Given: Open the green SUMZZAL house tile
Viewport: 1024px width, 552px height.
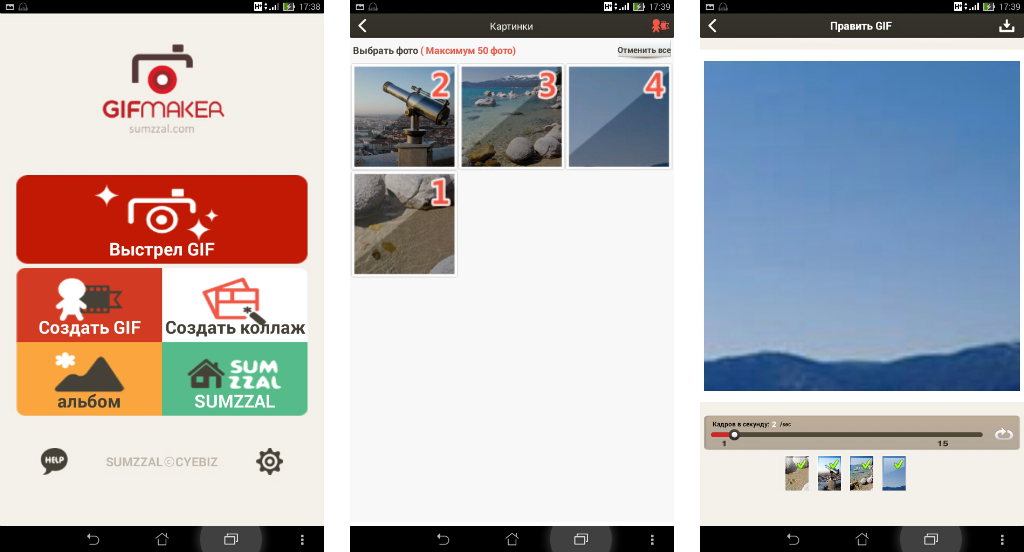Looking at the screenshot, I should pyautogui.click(x=235, y=379).
